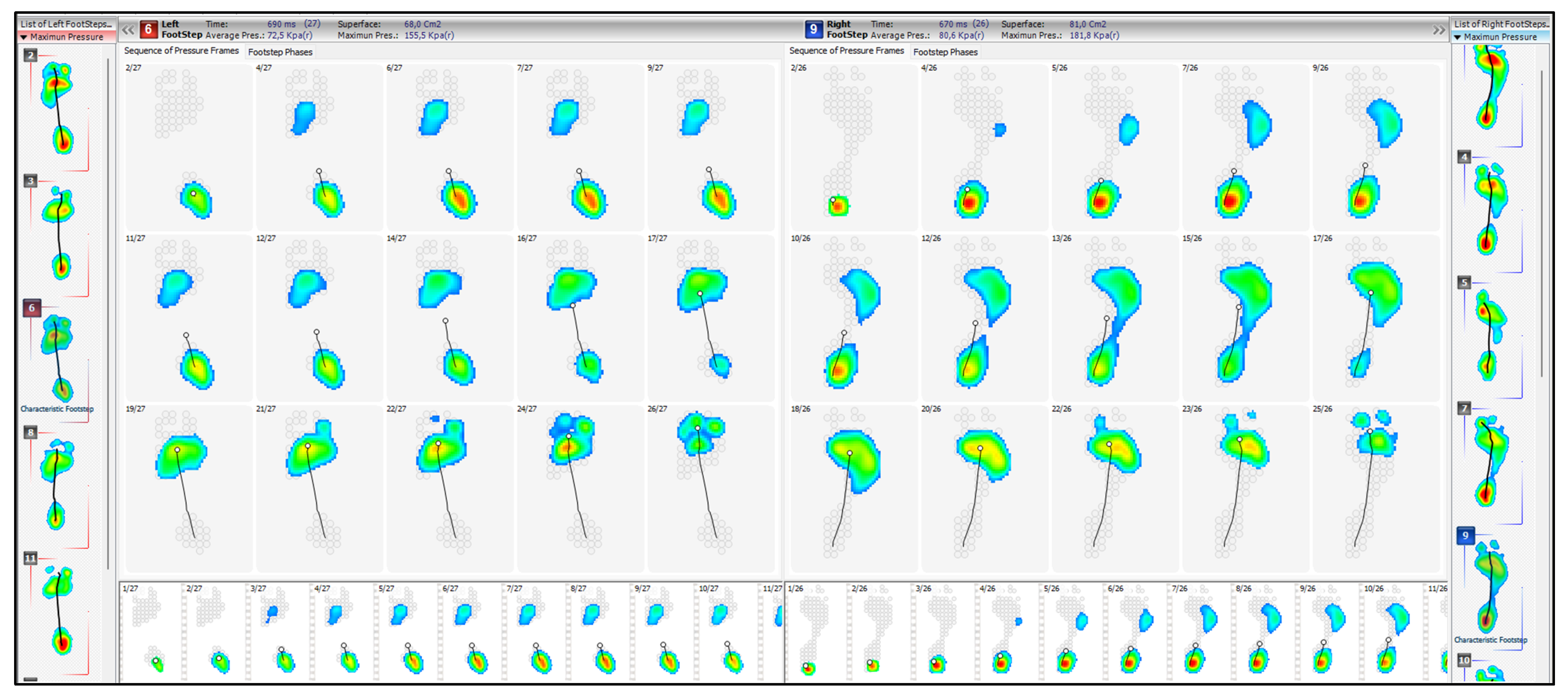Click the red Left FootStep number 6 badge
This screenshot has height=700, width=1568.
(x=148, y=29)
